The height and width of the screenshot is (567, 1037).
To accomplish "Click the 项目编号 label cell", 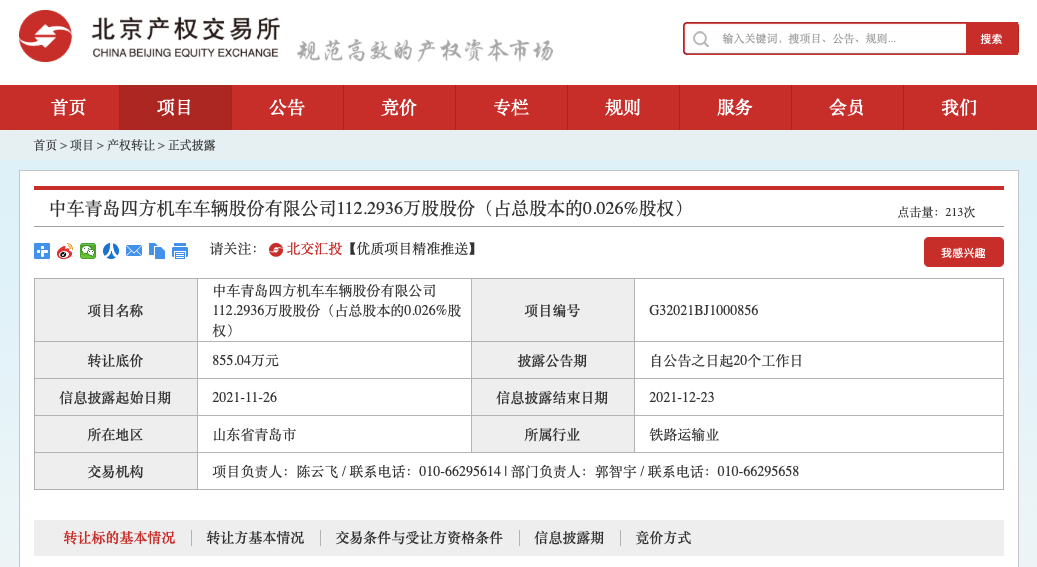I will tap(552, 310).
